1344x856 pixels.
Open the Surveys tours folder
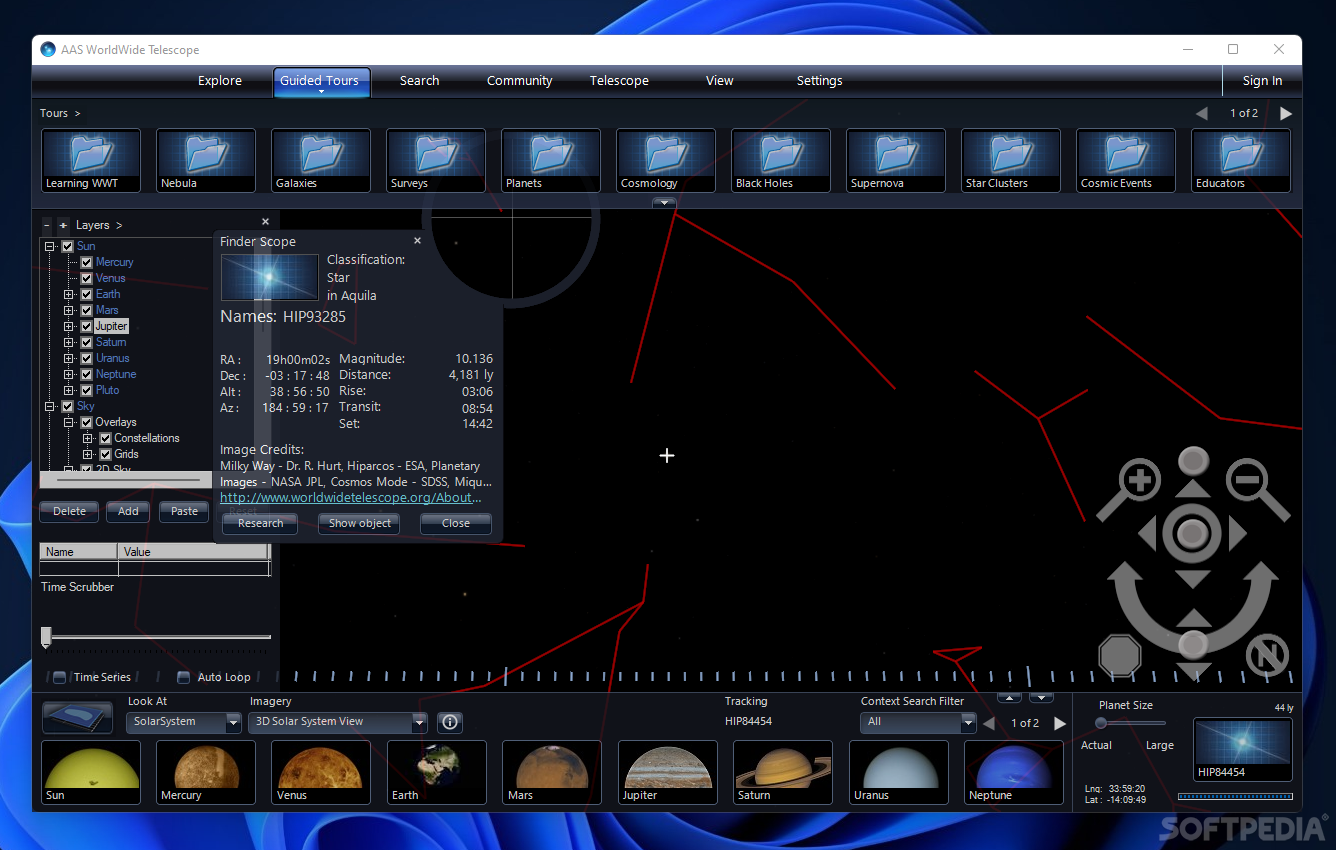(436, 160)
